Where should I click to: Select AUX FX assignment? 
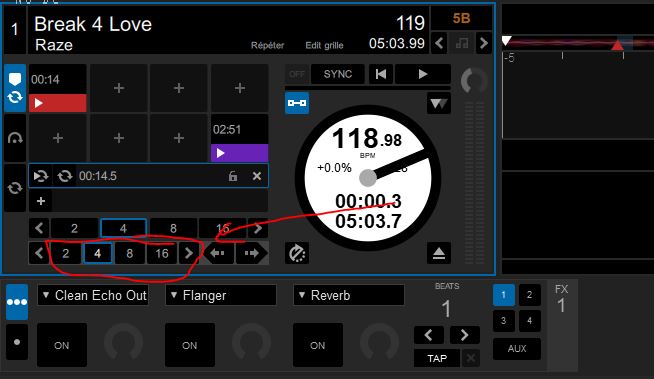(517, 349)
